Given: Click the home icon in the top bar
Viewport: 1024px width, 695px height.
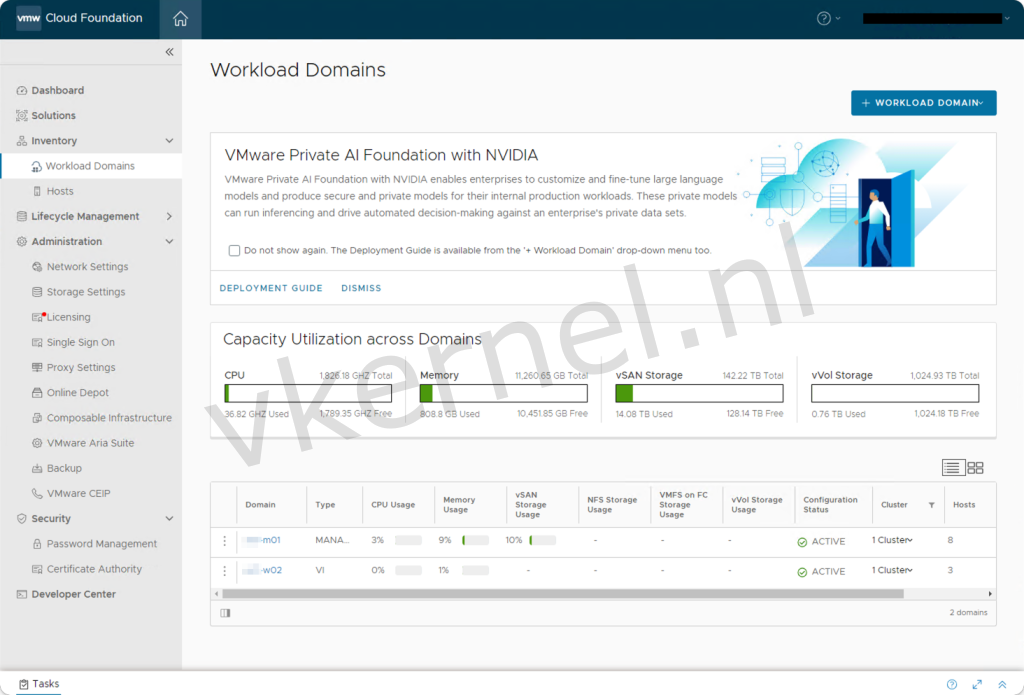Looking at the screenshot, I should tap(180, 18).
